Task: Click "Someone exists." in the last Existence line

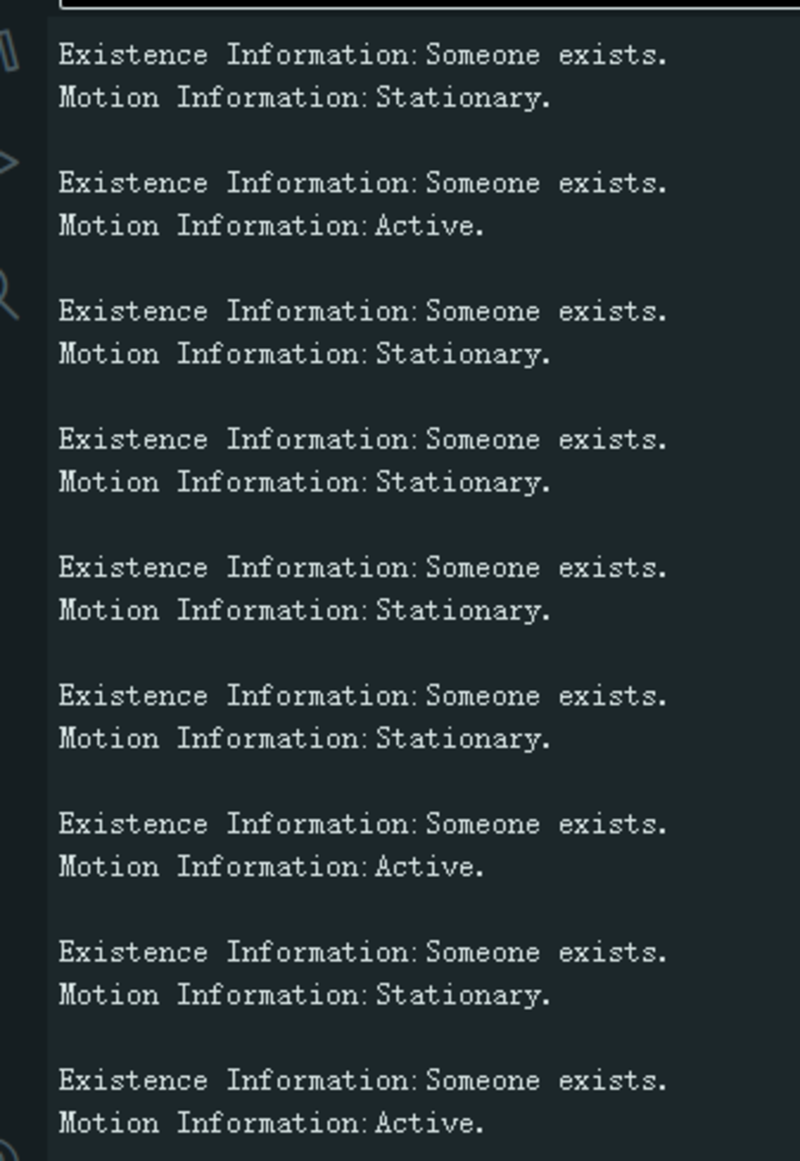Action: click(546, 1081)
